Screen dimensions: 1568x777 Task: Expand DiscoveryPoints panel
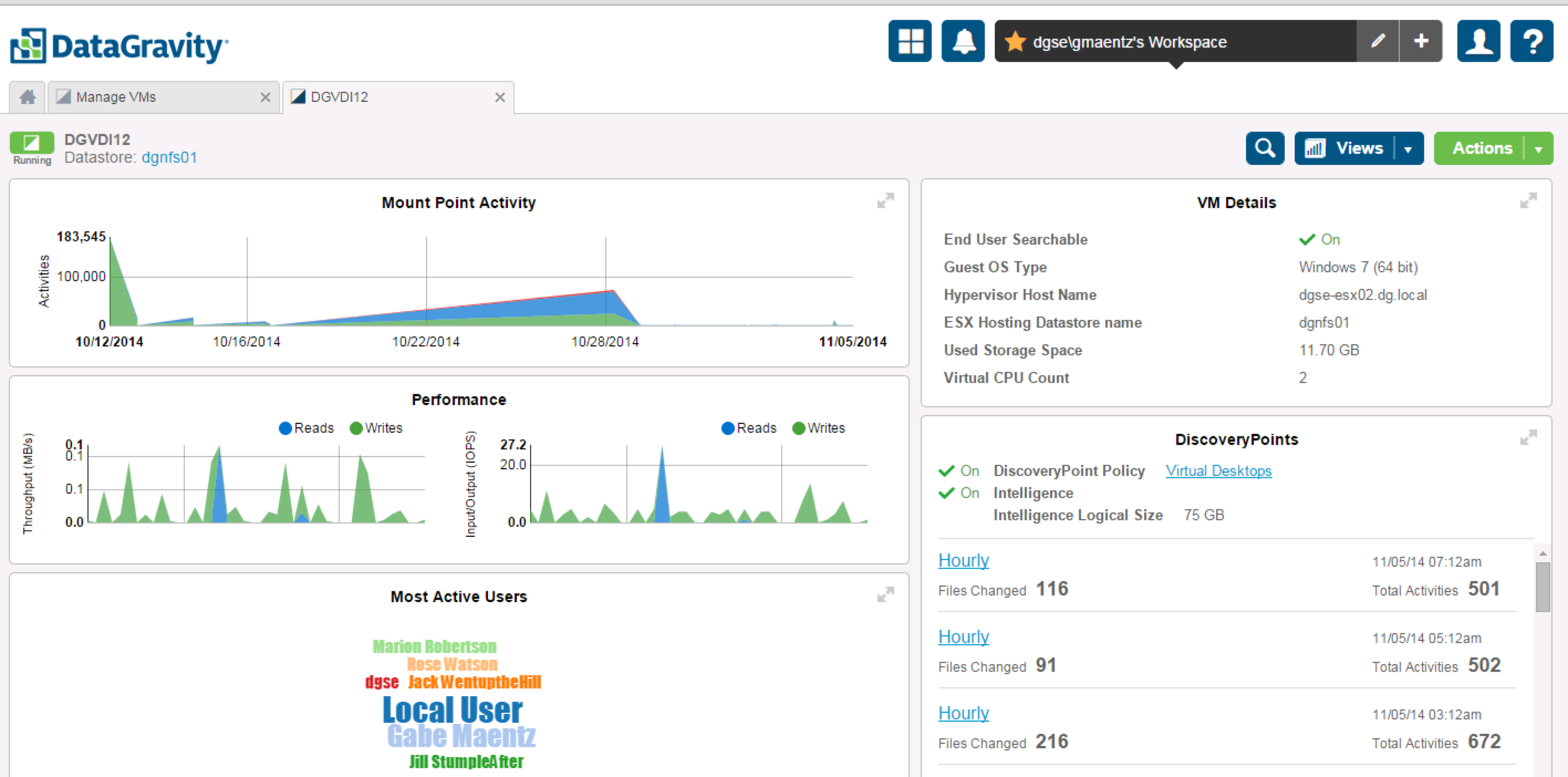tap(1528, 437)
